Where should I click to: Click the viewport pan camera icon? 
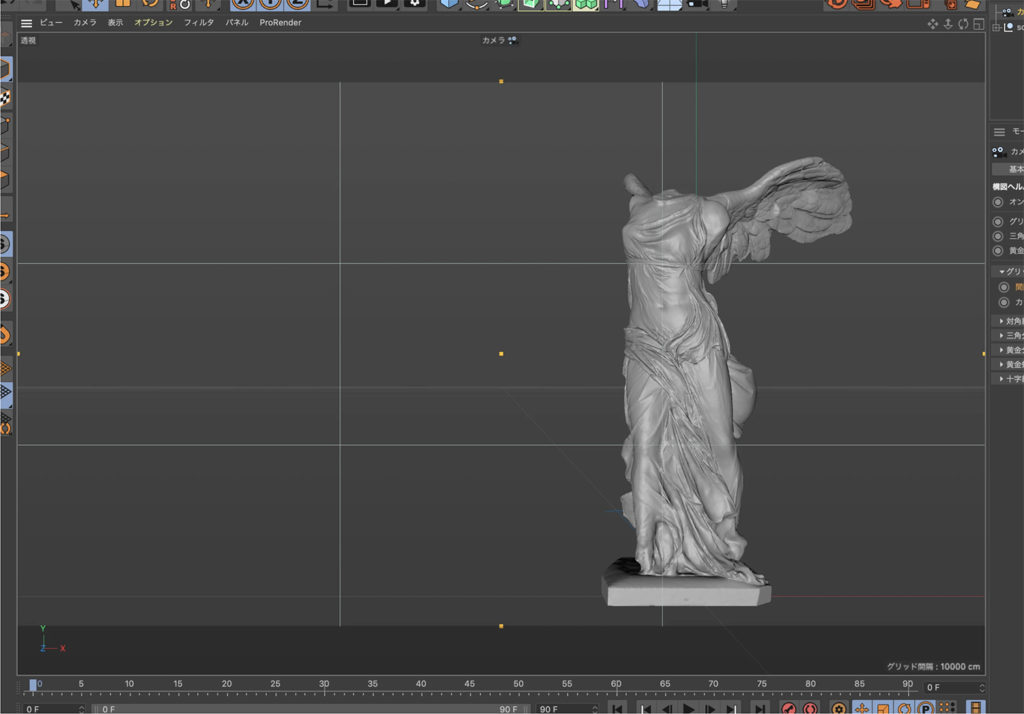[x=933, y=24]
